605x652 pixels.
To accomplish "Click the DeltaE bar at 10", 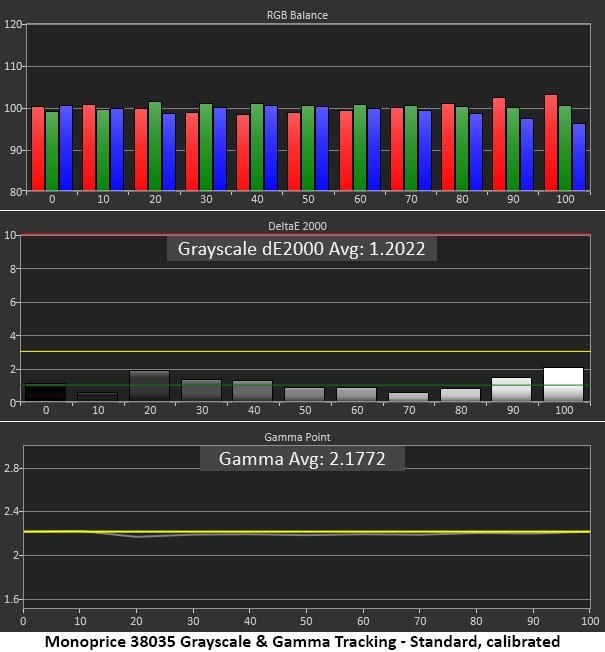I will [x=98, y=397].
